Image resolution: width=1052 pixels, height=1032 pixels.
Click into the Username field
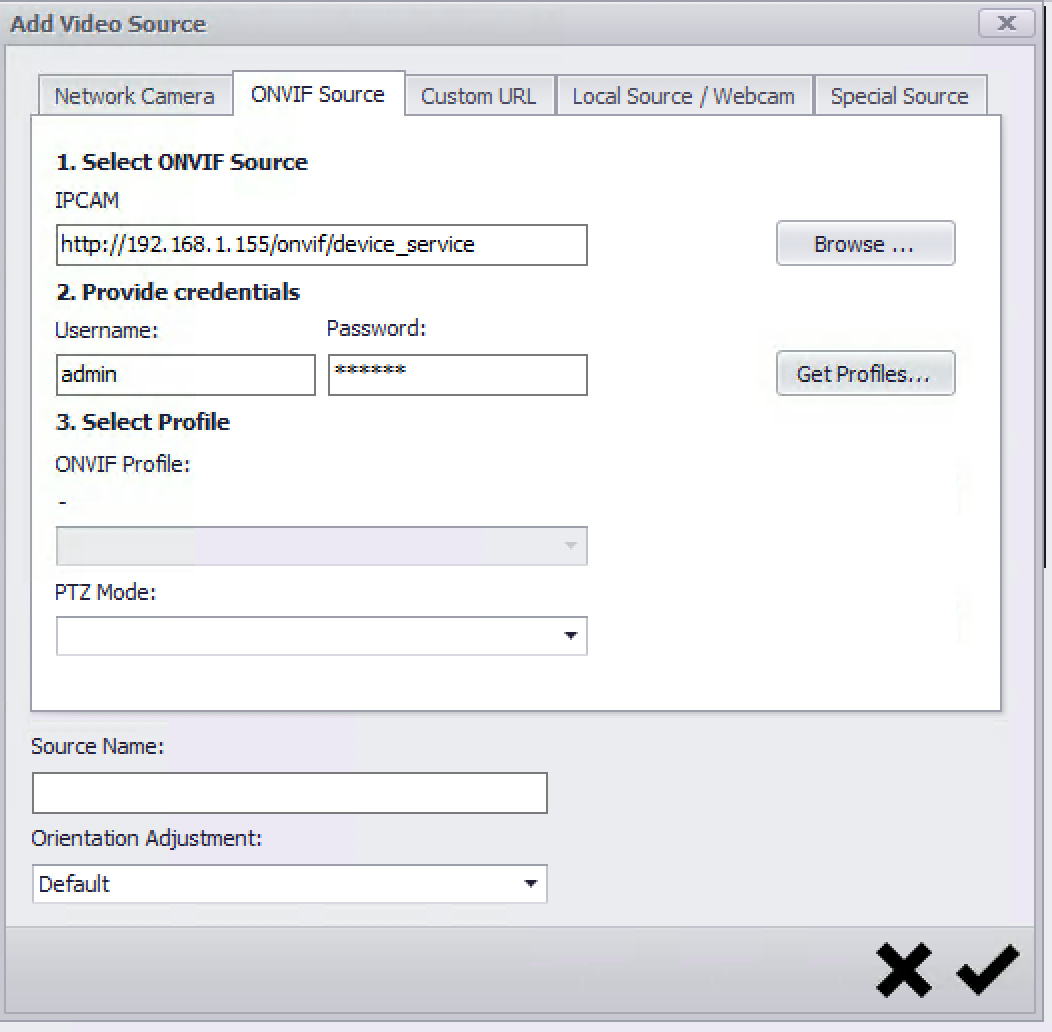186,374
